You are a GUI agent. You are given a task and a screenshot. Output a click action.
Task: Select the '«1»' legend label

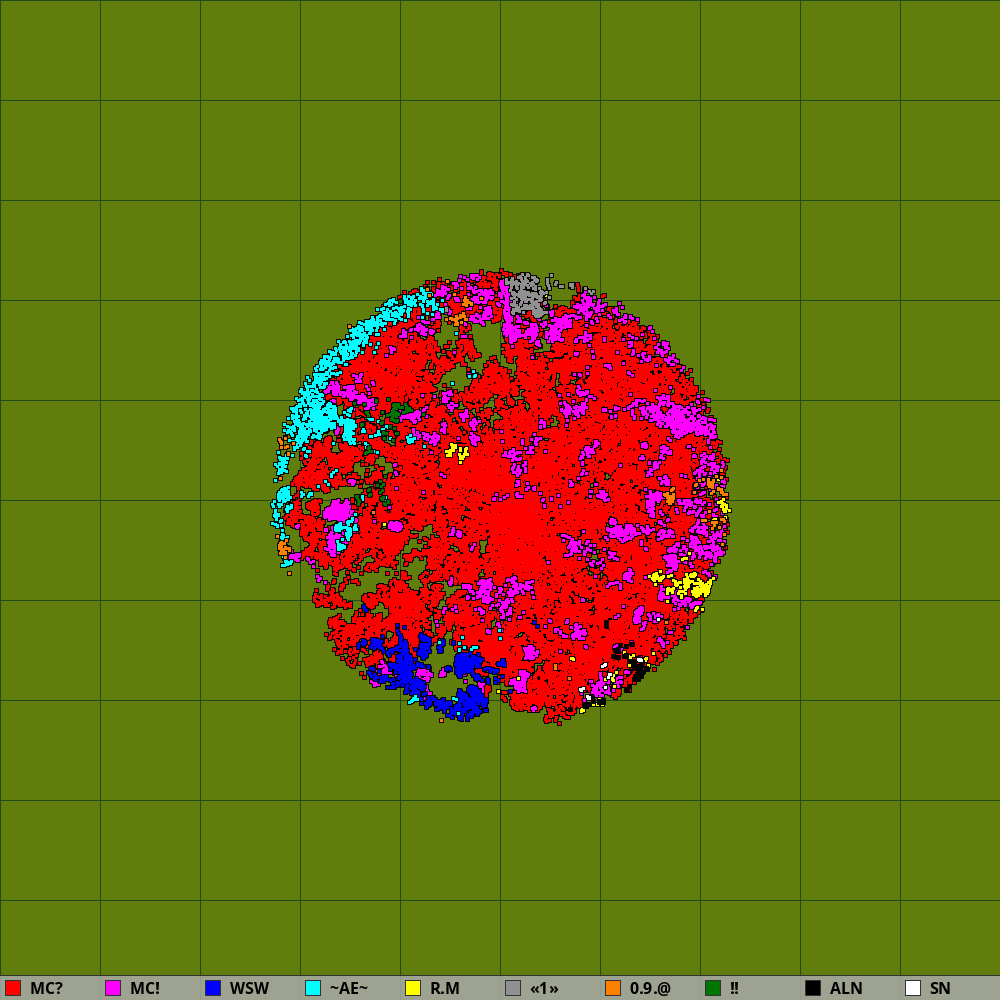click(x=544, y=988)
